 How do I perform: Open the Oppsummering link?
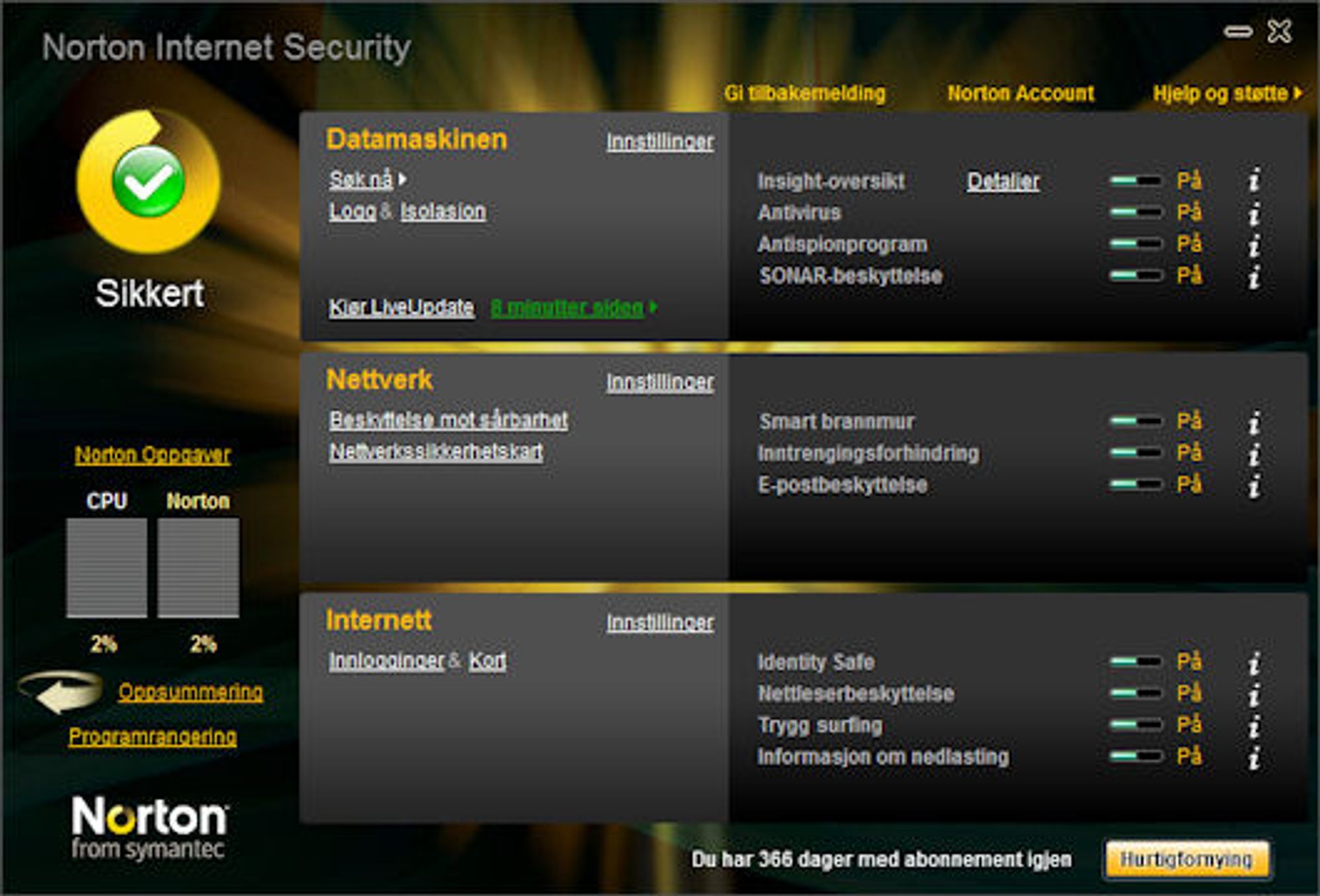pyautogui.click(x=190, y=692)
